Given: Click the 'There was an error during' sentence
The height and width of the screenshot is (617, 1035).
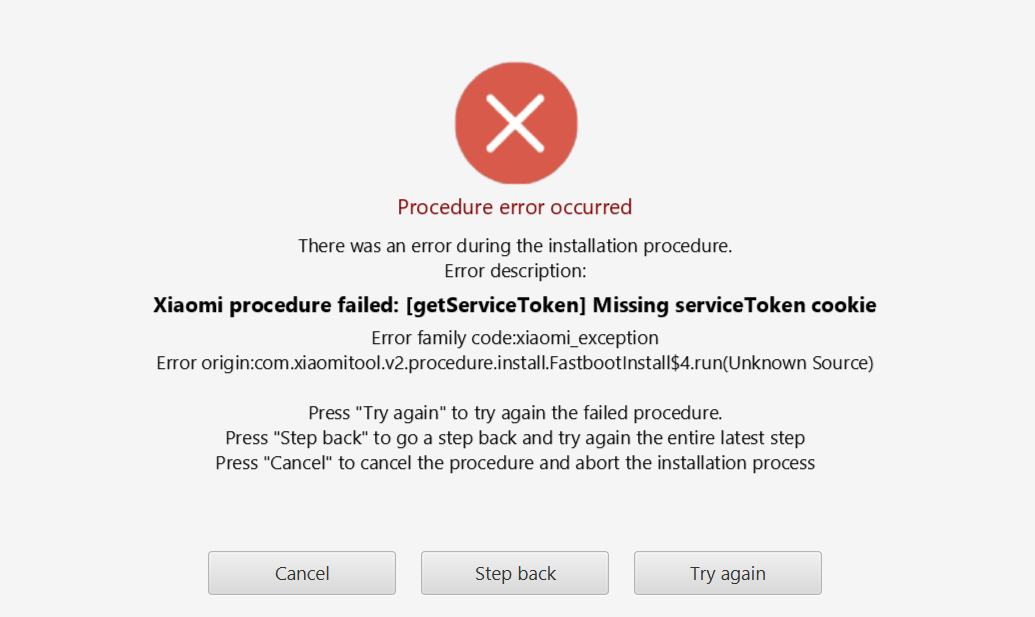Looking at the screenshot, I should pos(515,245).
